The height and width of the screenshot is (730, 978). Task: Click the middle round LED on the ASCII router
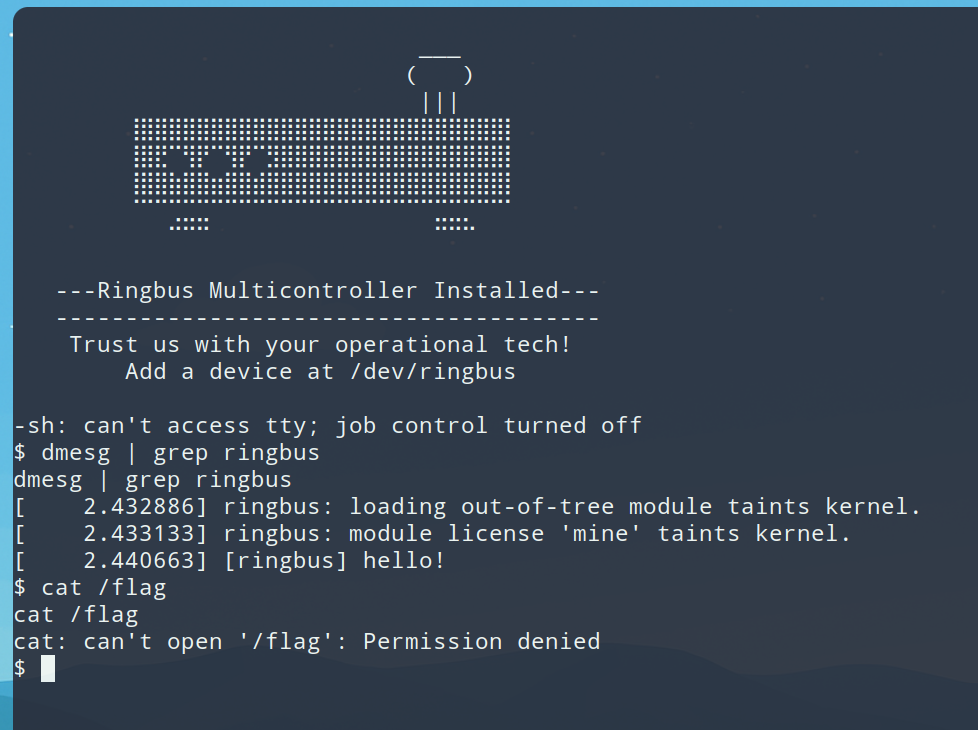217,161
